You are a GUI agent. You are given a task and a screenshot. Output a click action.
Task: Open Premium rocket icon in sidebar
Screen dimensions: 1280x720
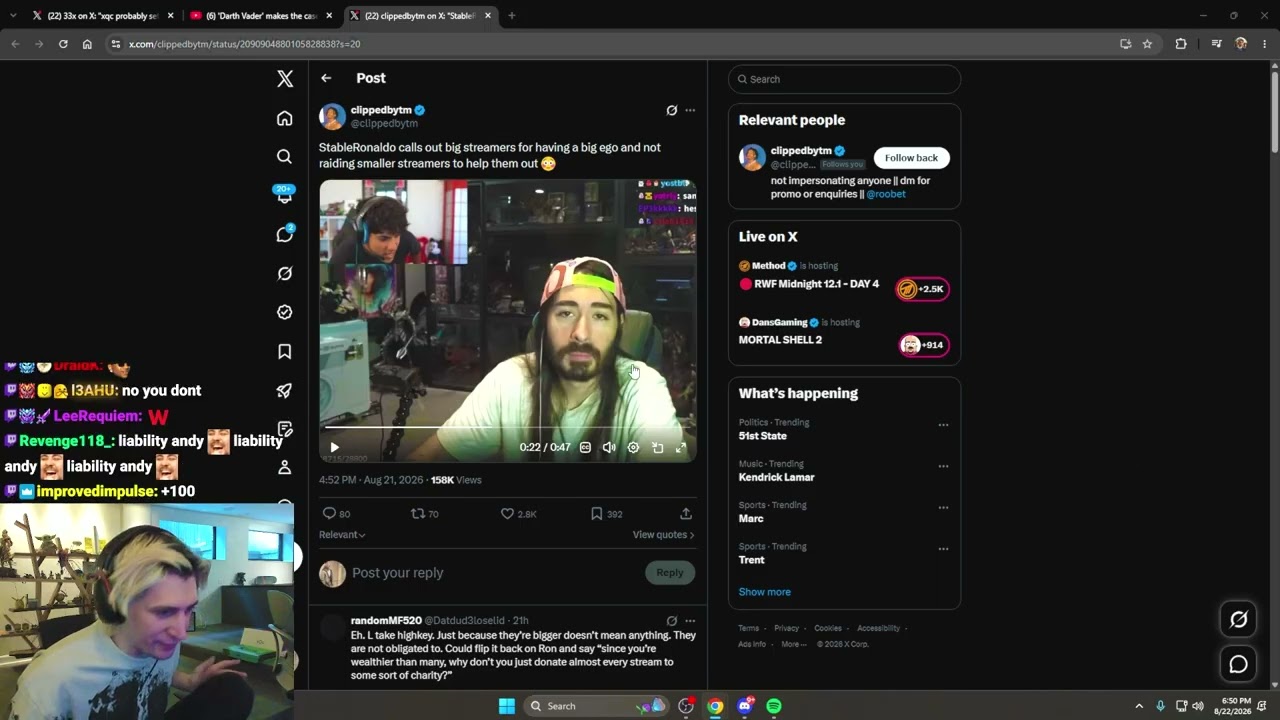tap(285, 390)
